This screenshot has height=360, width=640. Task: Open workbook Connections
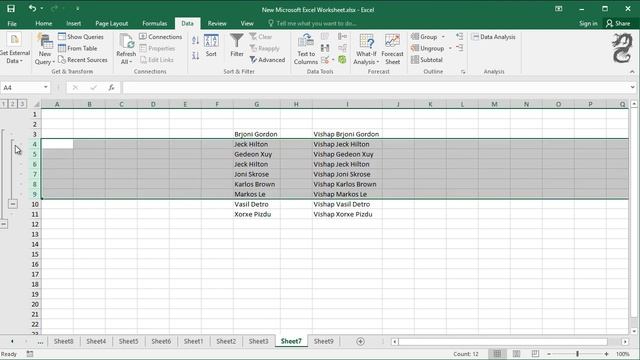pyautogui.click(x=160, y=37)
